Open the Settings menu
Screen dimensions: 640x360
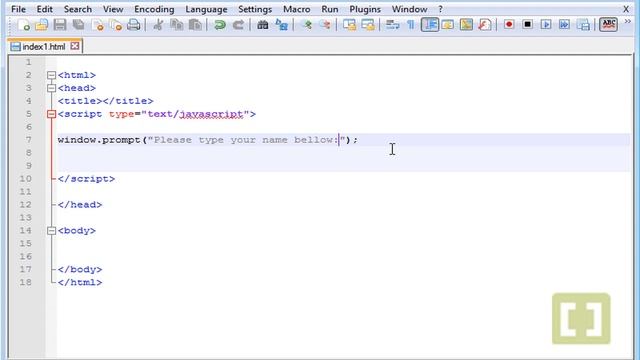point(255,9)
